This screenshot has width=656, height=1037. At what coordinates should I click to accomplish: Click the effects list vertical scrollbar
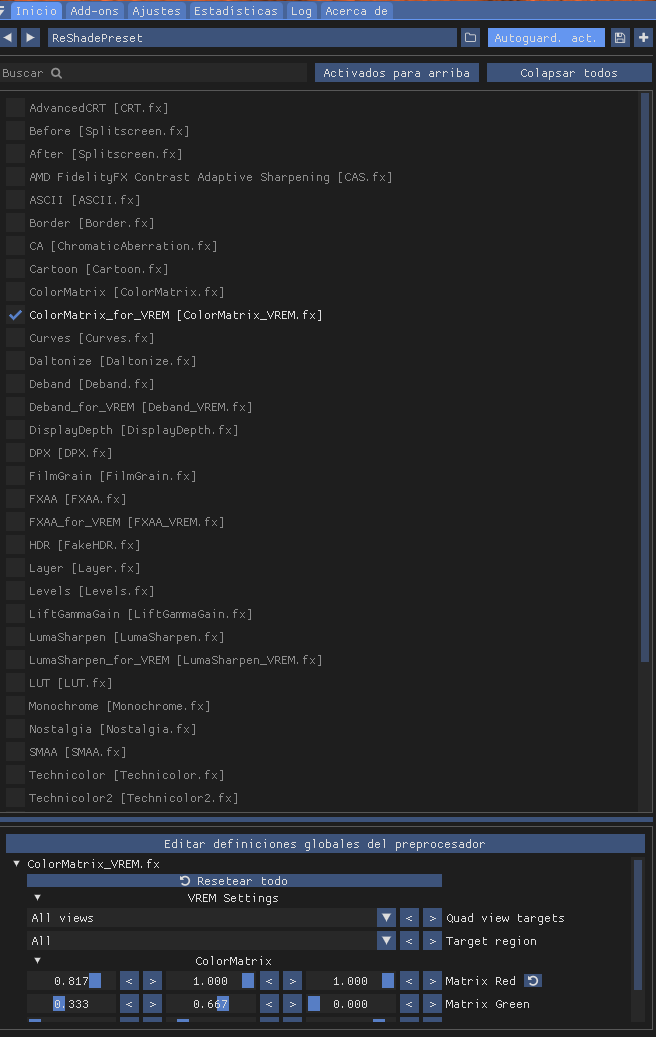pyautogui.click(x=645, y=377)
